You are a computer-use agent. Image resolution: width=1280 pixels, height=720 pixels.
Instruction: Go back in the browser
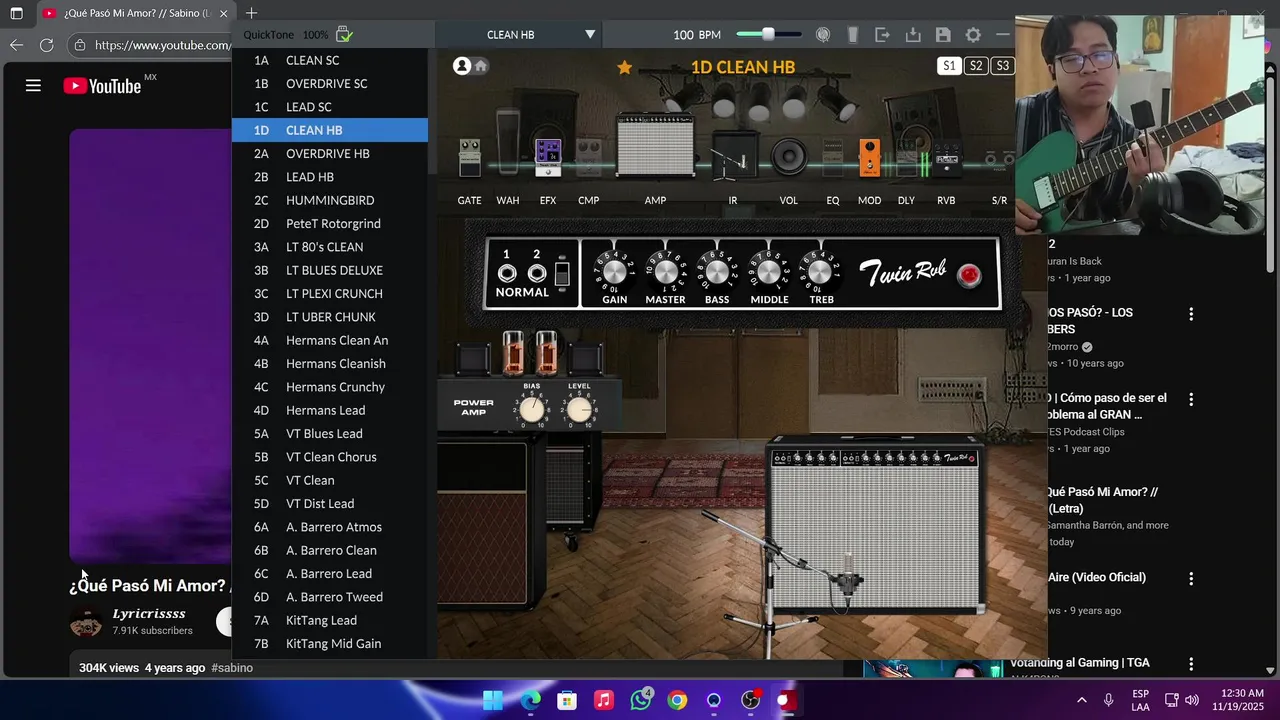click(x=16, y=45)
